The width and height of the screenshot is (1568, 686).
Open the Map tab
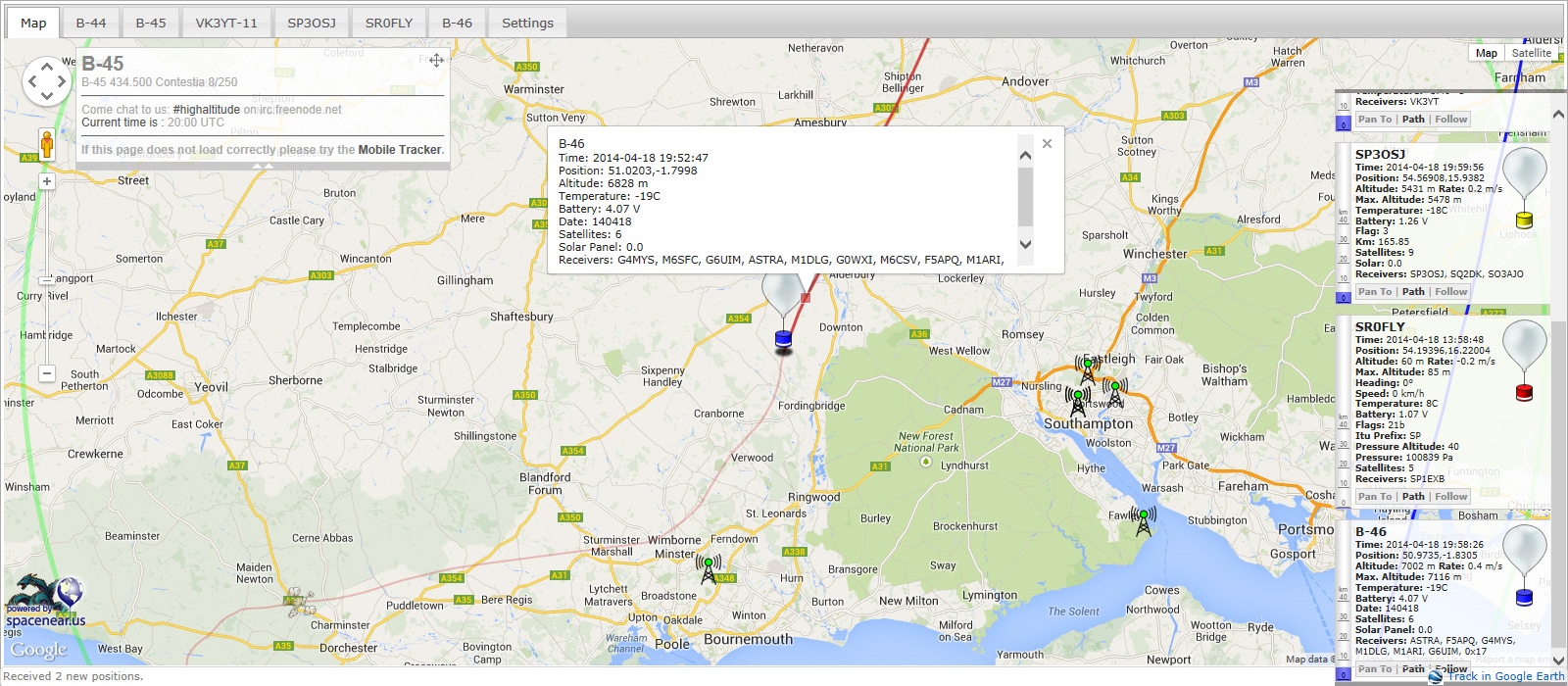(33, 23)
